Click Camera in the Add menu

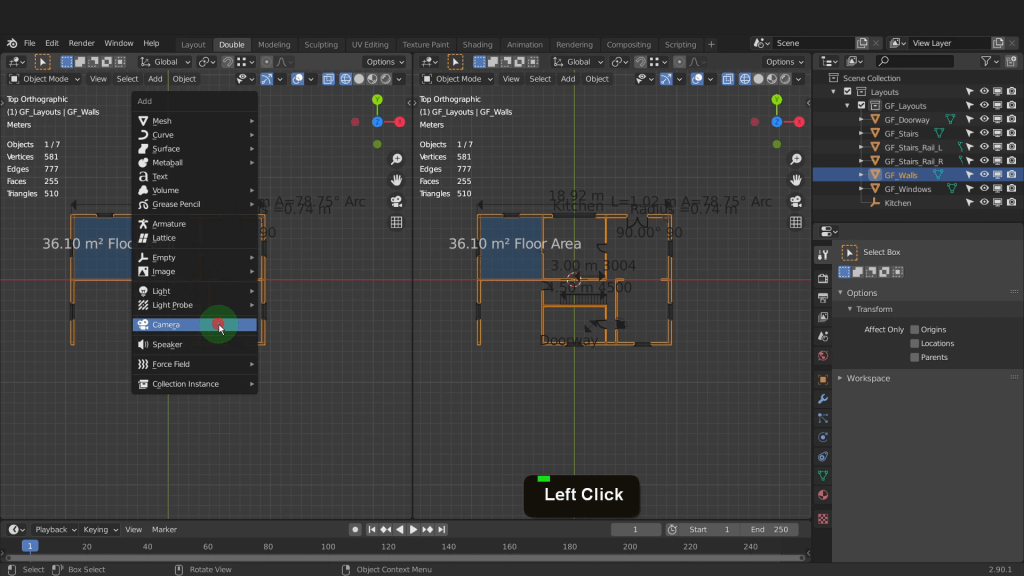(166, 325)
